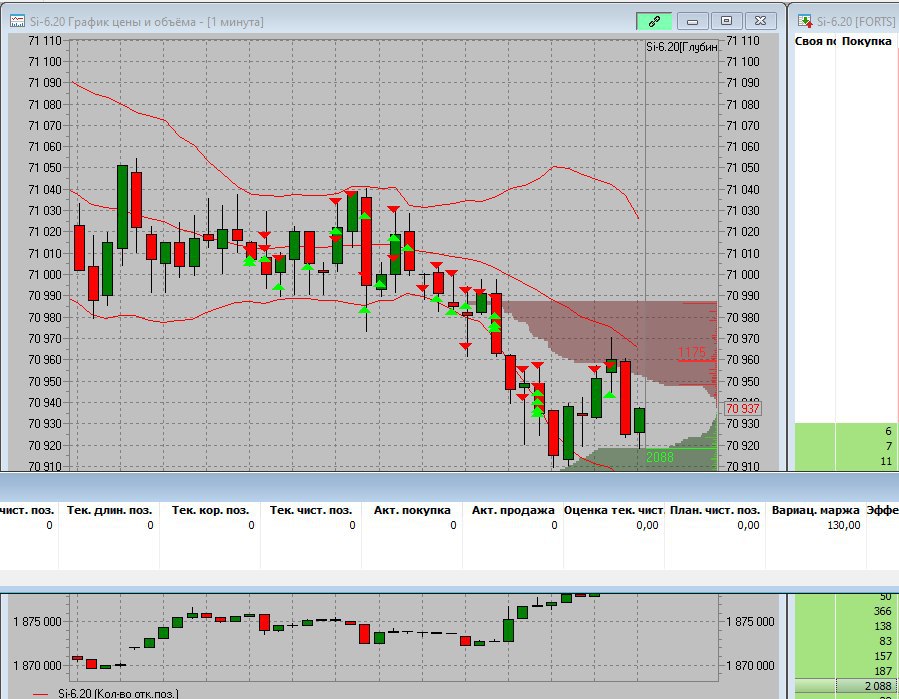Click the red 1175 depth volume label
899x699 pixels.
click(691, 353)
